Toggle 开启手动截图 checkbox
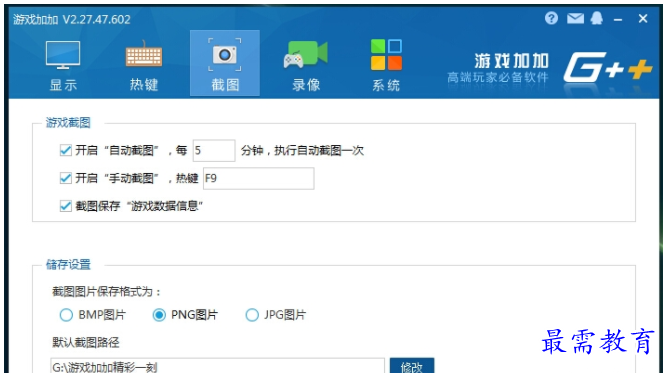The width and height of the screenshot is (663, 373). [x=66, y=178]
